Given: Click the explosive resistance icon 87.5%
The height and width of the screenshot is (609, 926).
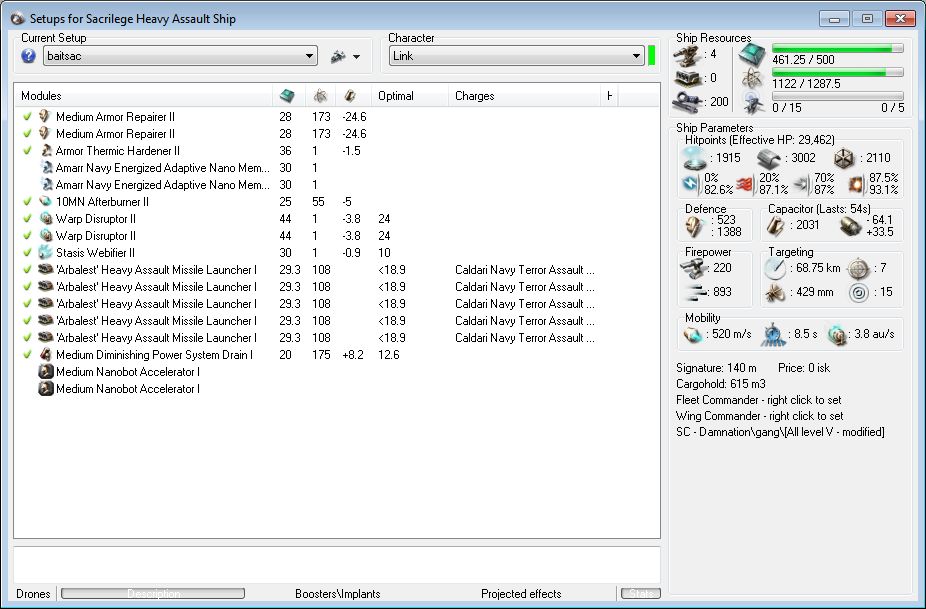Looking at the screenshot, I should tap(856, 184).
